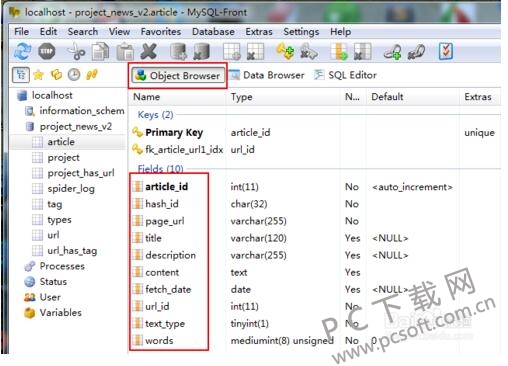Screen dimensions: 508x366
Task: Open the Settings menu
Action: point(301,32)
